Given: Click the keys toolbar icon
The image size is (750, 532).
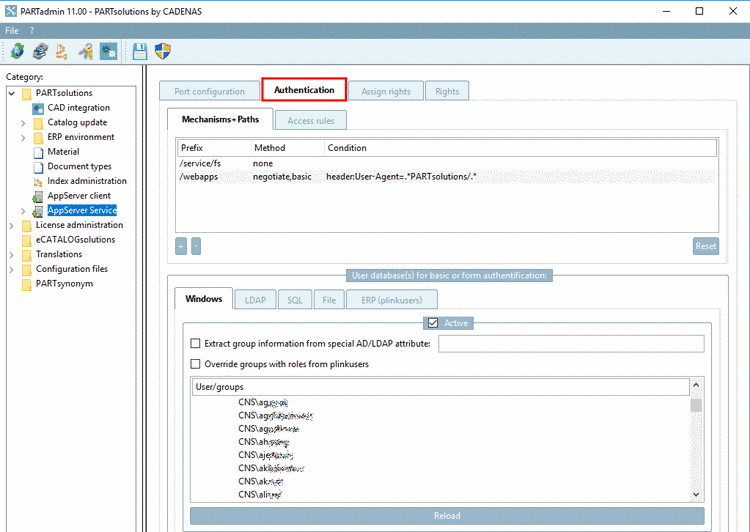Looking at the screenshot, I should pos(86,51).
